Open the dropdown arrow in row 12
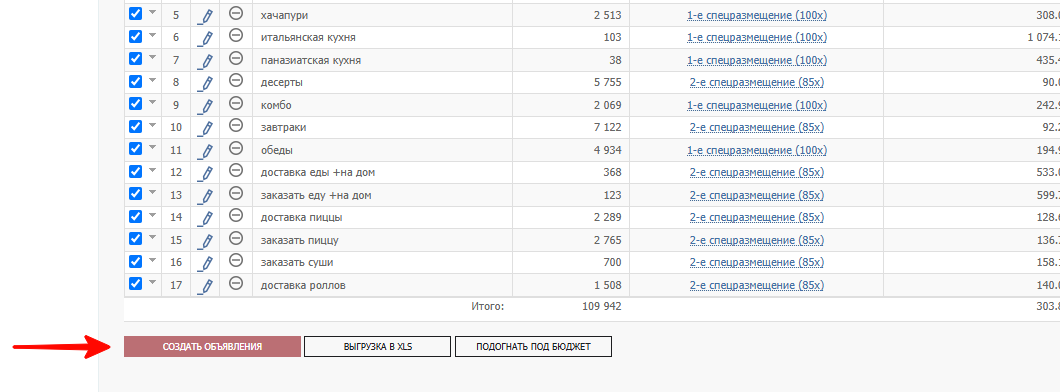Viewport: 1060px width, 392px height. [x=152, y=170]
